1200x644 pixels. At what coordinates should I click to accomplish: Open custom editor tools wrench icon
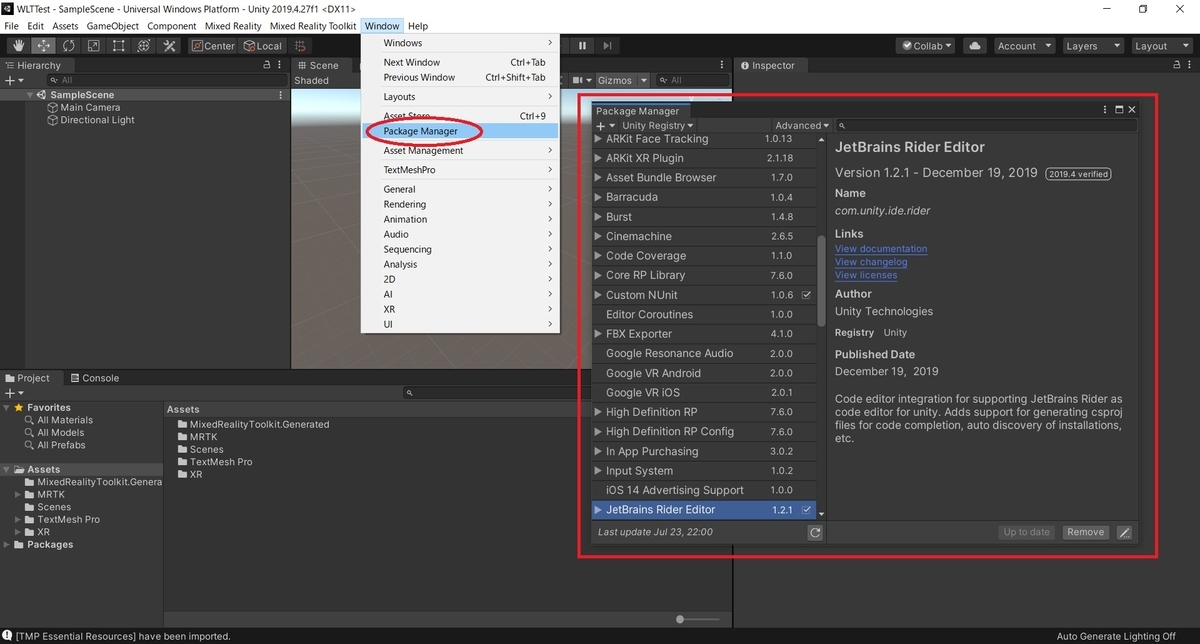point(169,46)
